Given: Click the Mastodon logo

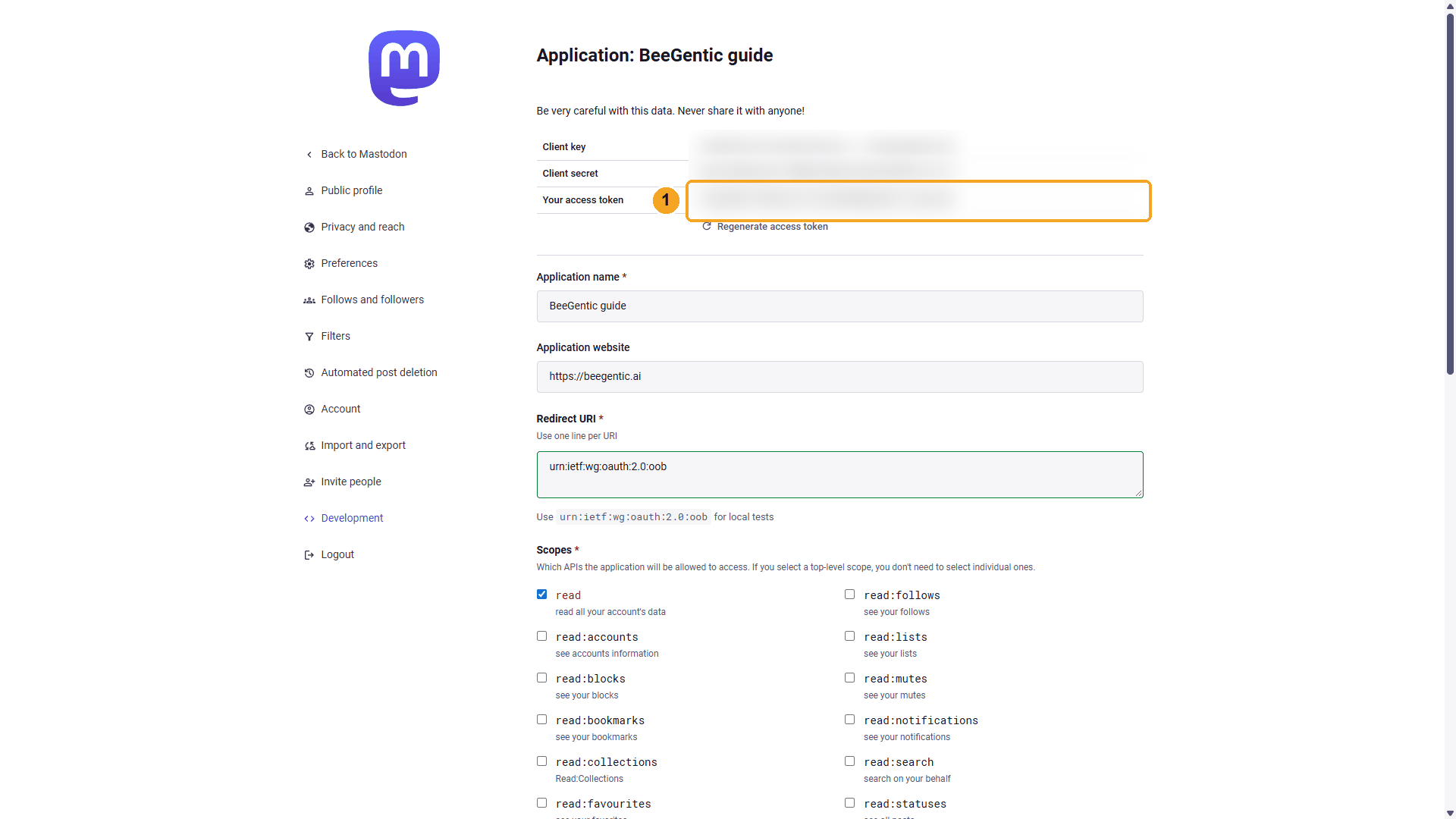Looking at the screenshot, I should coord(404,68).
